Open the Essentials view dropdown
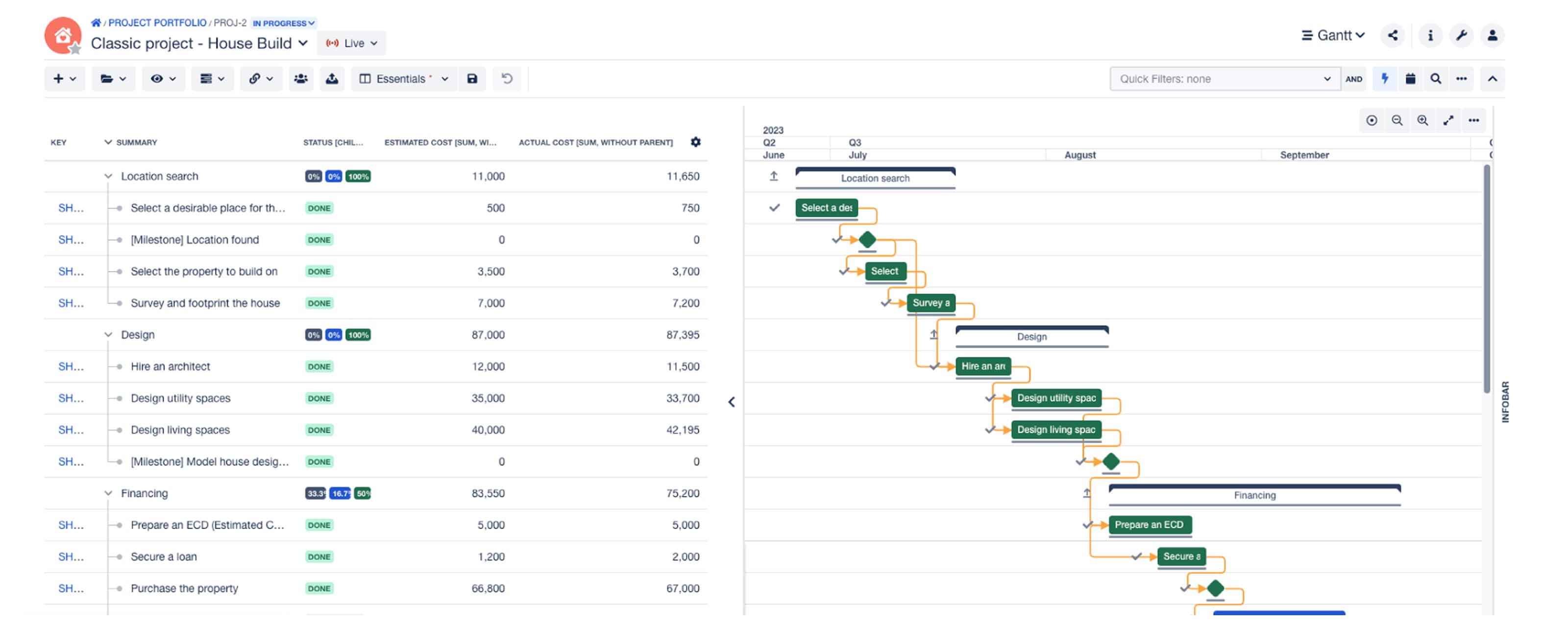The height and width of the screenshot is (627, 1568). 404,78
